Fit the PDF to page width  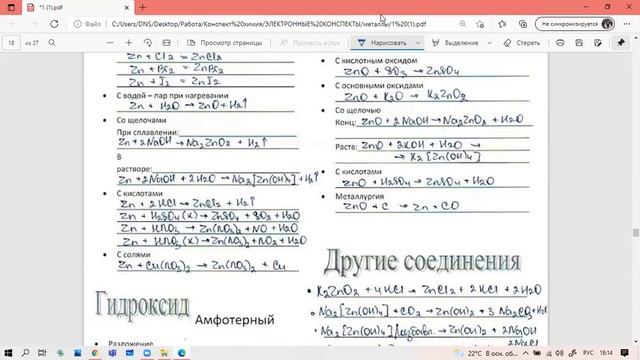tap(167, 42)
